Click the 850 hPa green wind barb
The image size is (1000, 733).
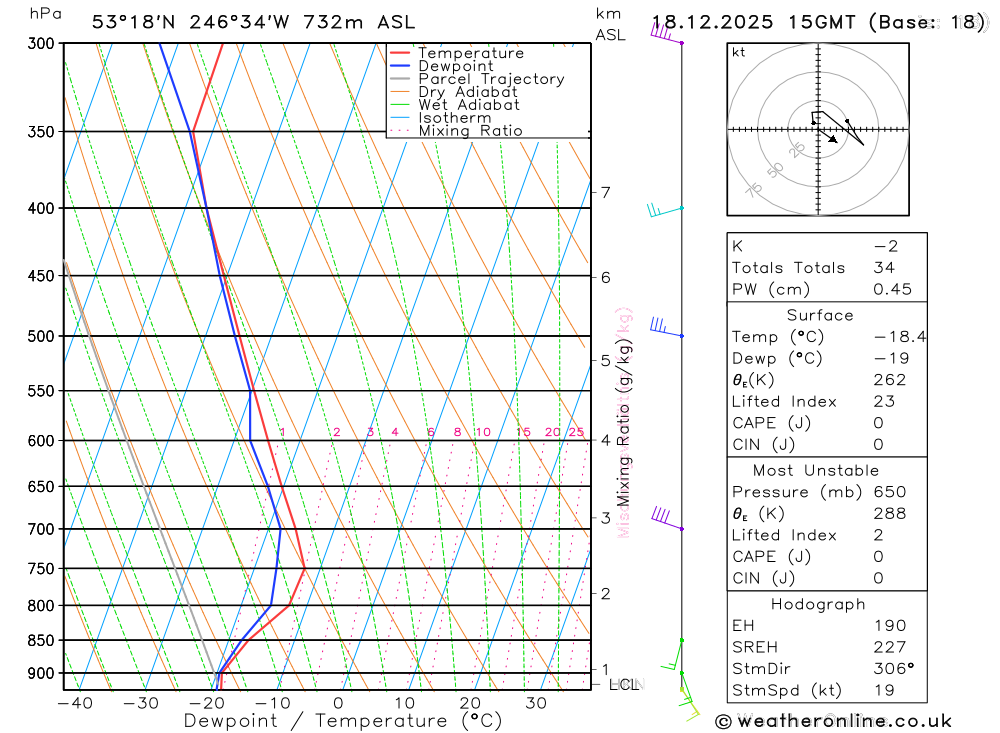[672, 655]
